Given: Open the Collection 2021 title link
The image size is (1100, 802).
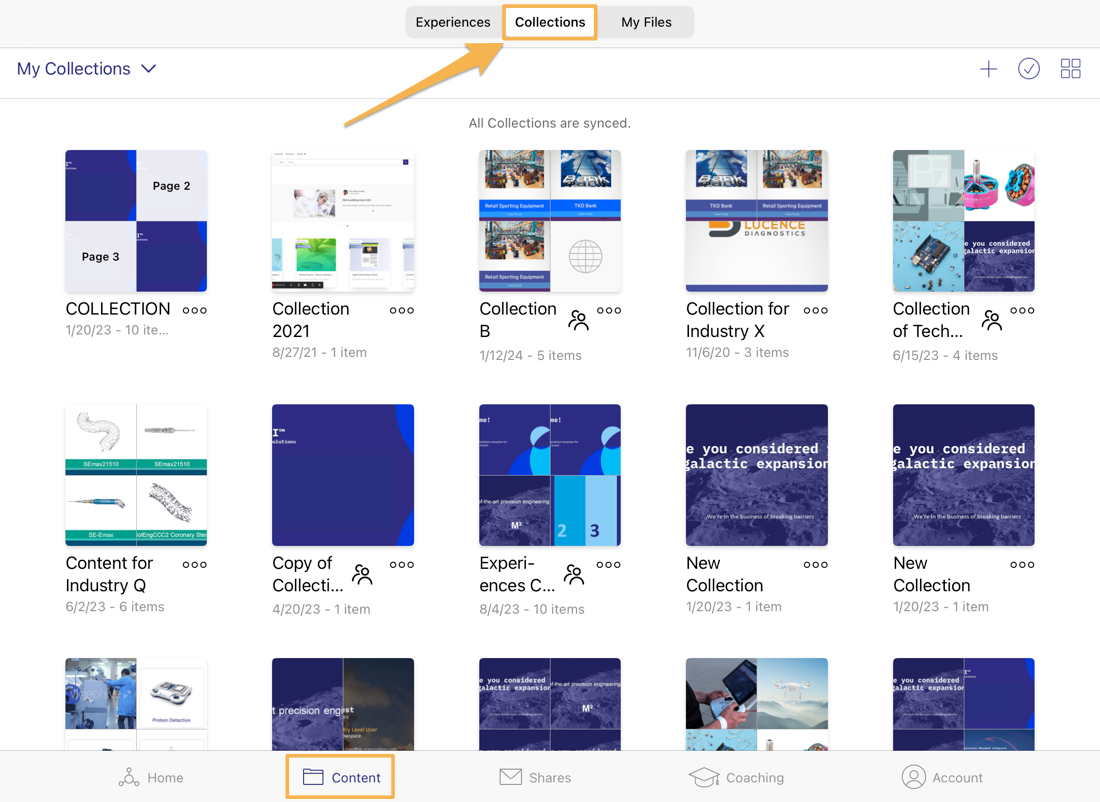Looking at the screenshot, I should (311, 320).
